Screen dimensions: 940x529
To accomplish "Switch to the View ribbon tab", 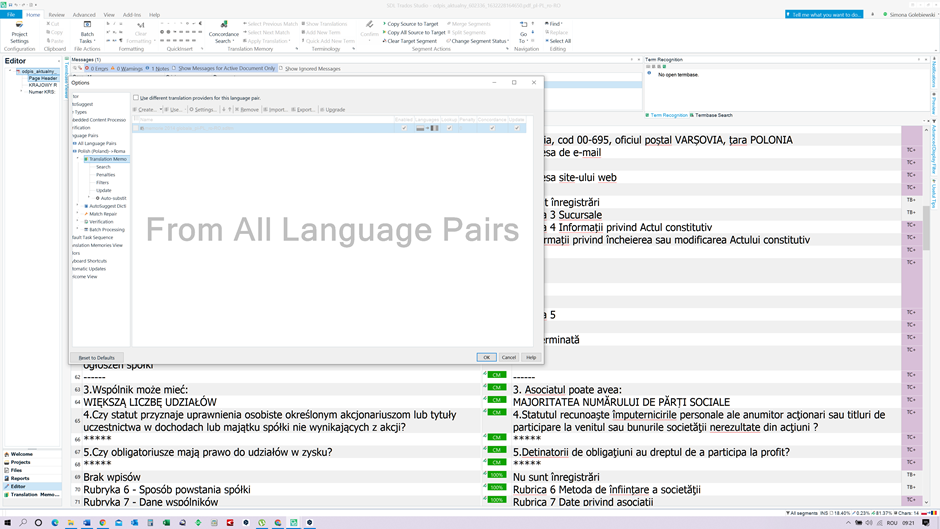I will click(x=109, y=14).
